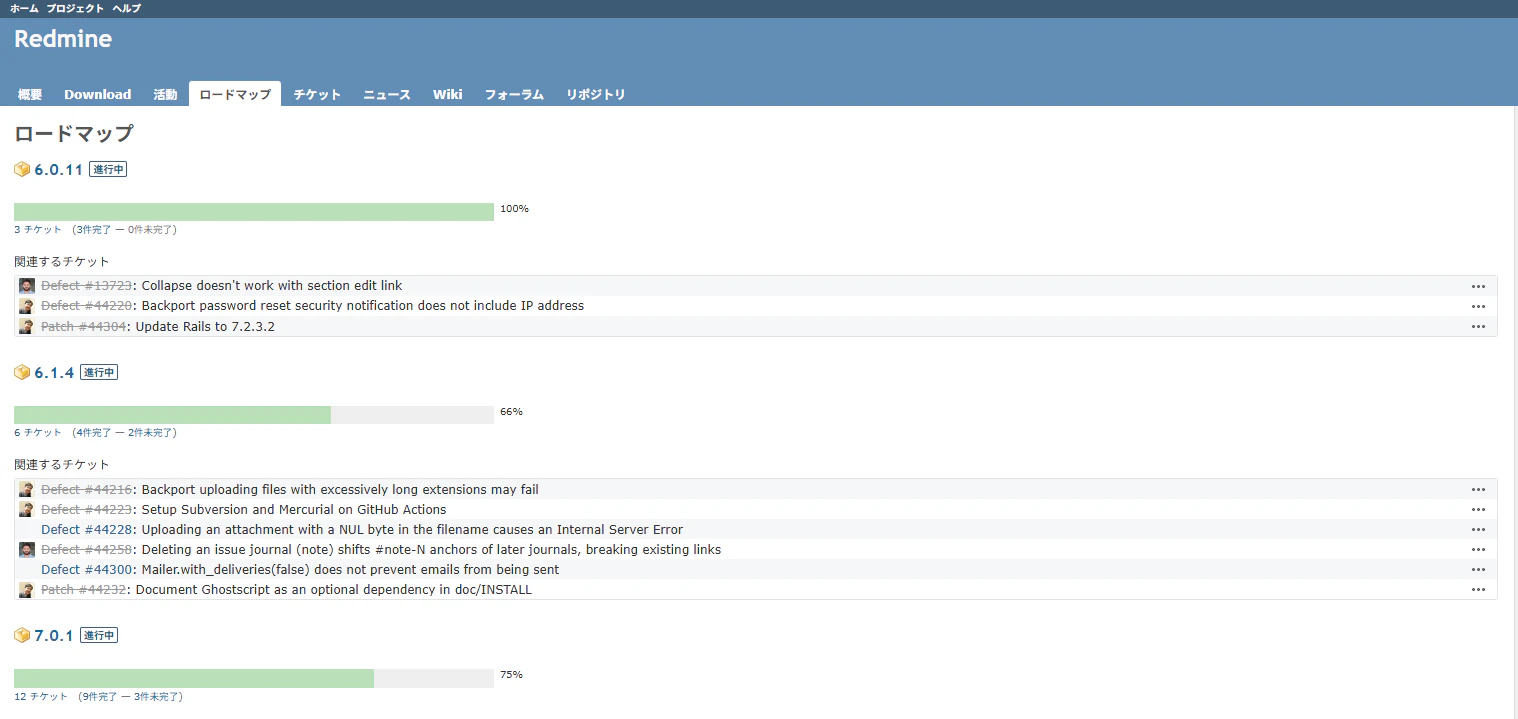Open the 概要 tab
This screenshot has width=1518, height=719.
click(x=30, y=94)
